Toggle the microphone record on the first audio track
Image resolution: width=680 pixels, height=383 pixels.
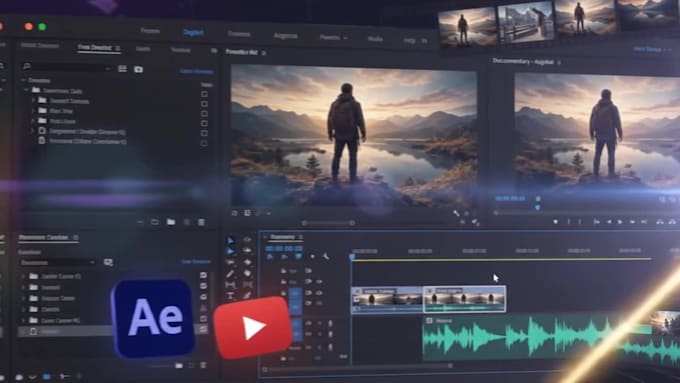(x=330, y=324)
